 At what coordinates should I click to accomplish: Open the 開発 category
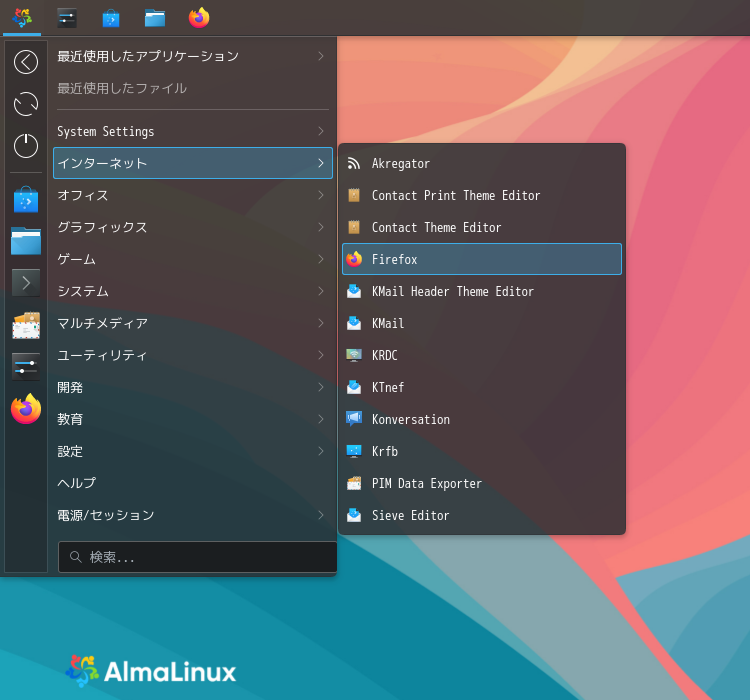click(193, 387)
